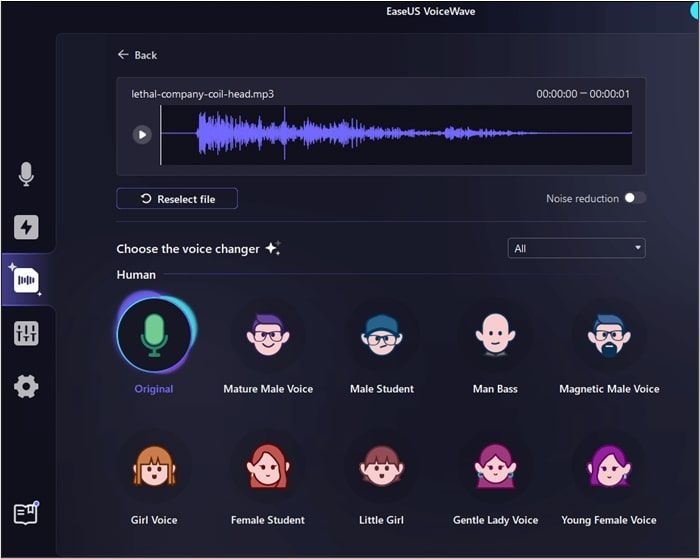
Task: Choose the Magnetic Male Voice avatar
Action: [609, 335]
